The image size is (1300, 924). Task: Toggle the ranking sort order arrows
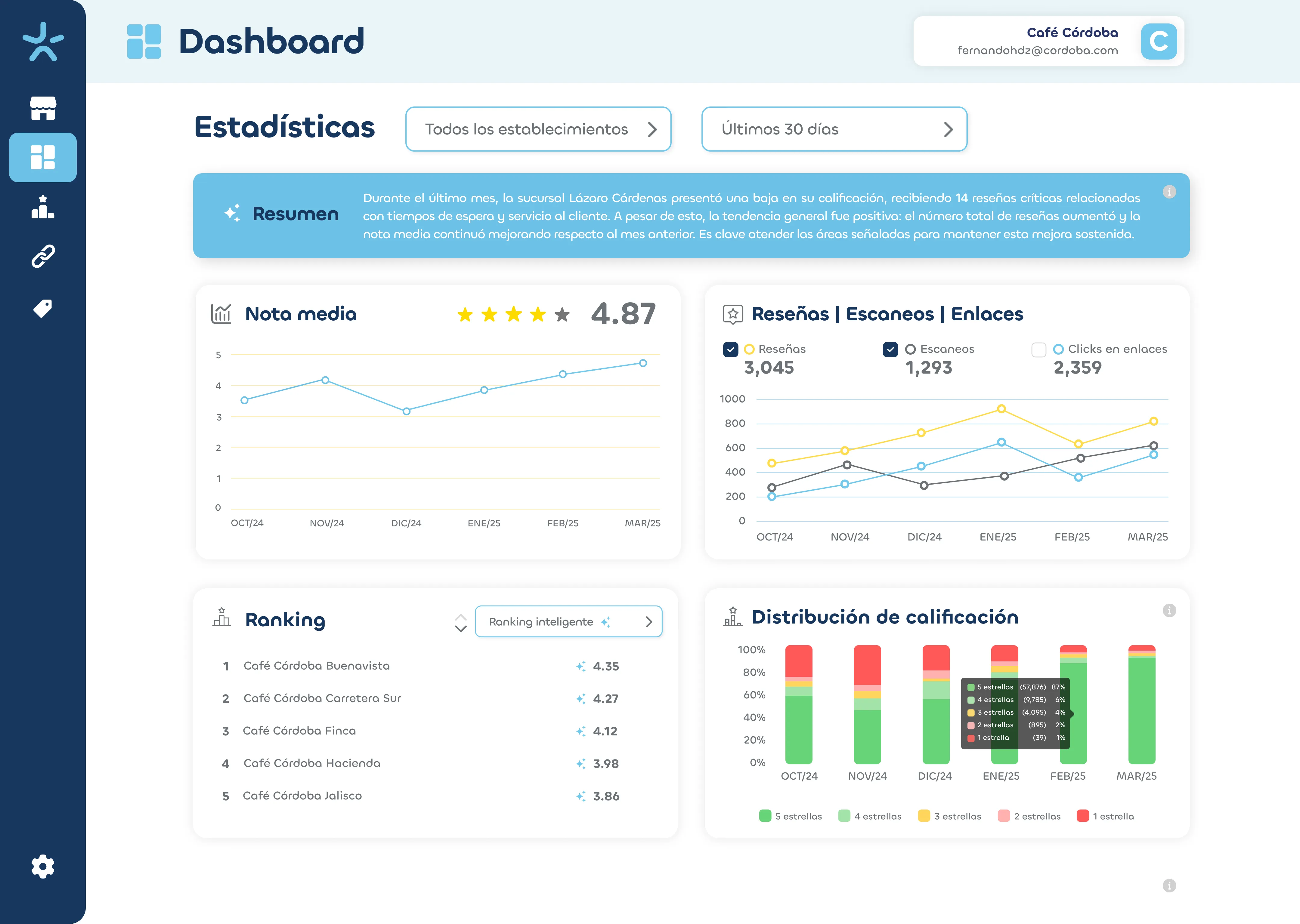460,623
